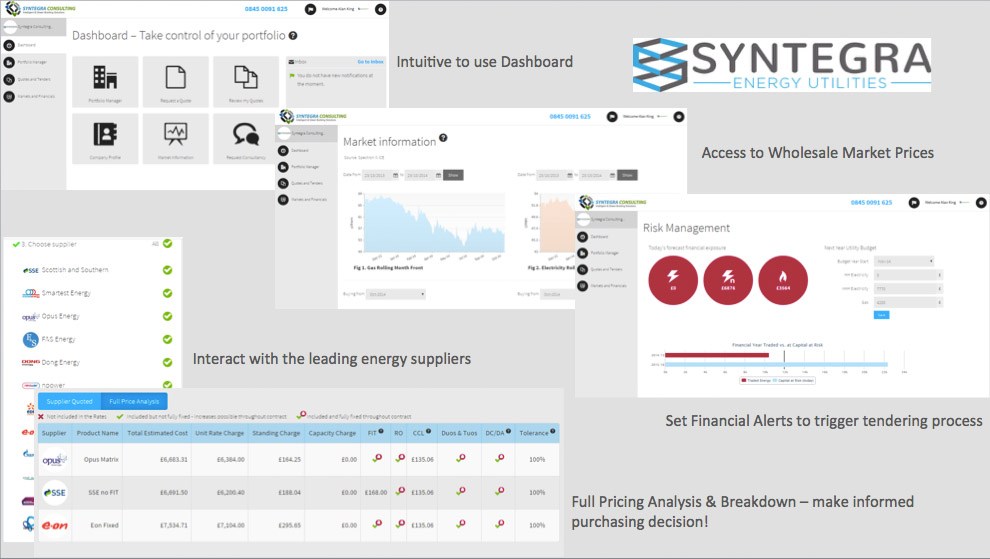Click info icon on FIT column header
Viewport: 990px width, 559px height.
pos(381,431)
